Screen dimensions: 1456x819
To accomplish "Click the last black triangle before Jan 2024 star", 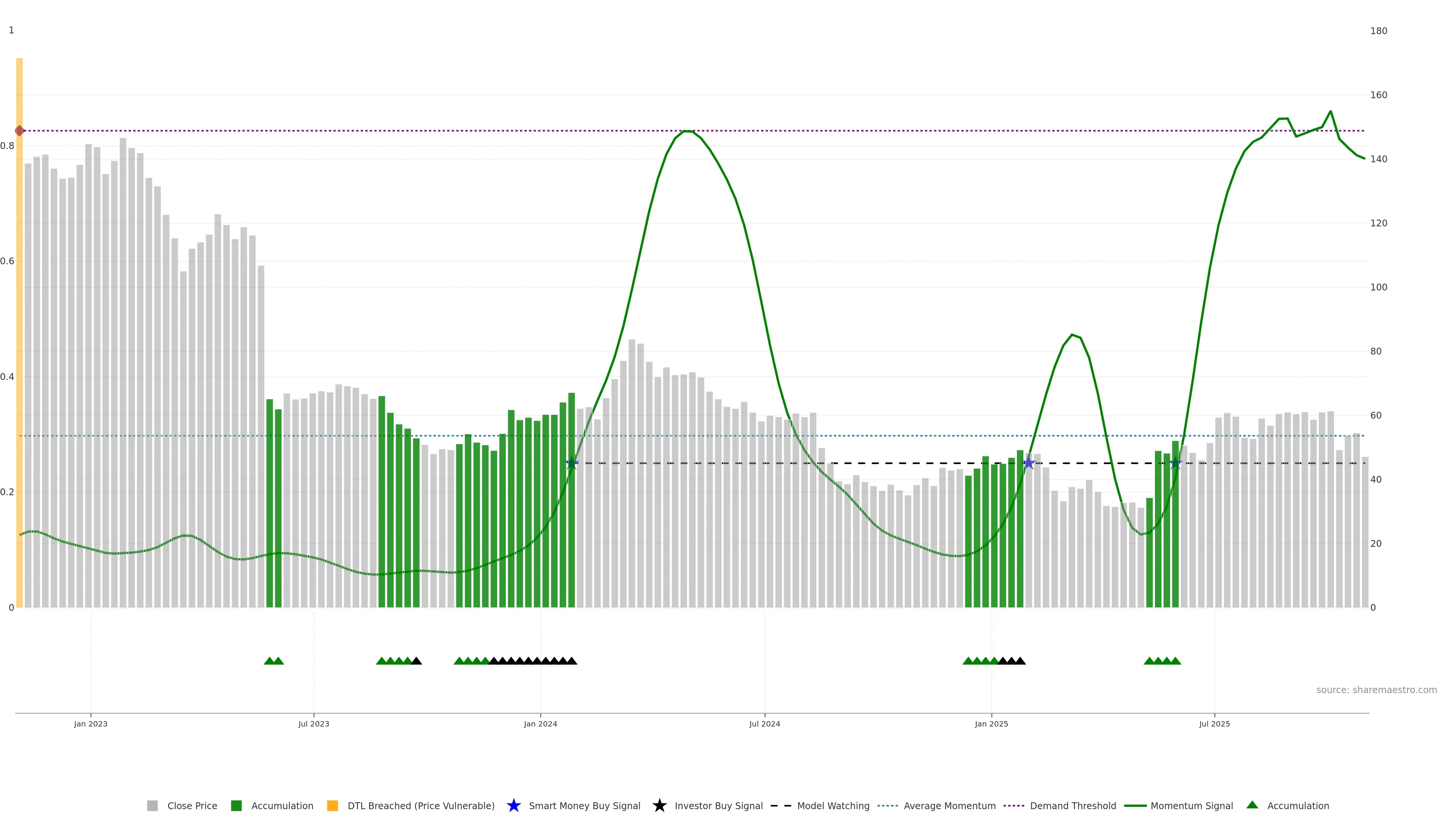I will [571, 661].
